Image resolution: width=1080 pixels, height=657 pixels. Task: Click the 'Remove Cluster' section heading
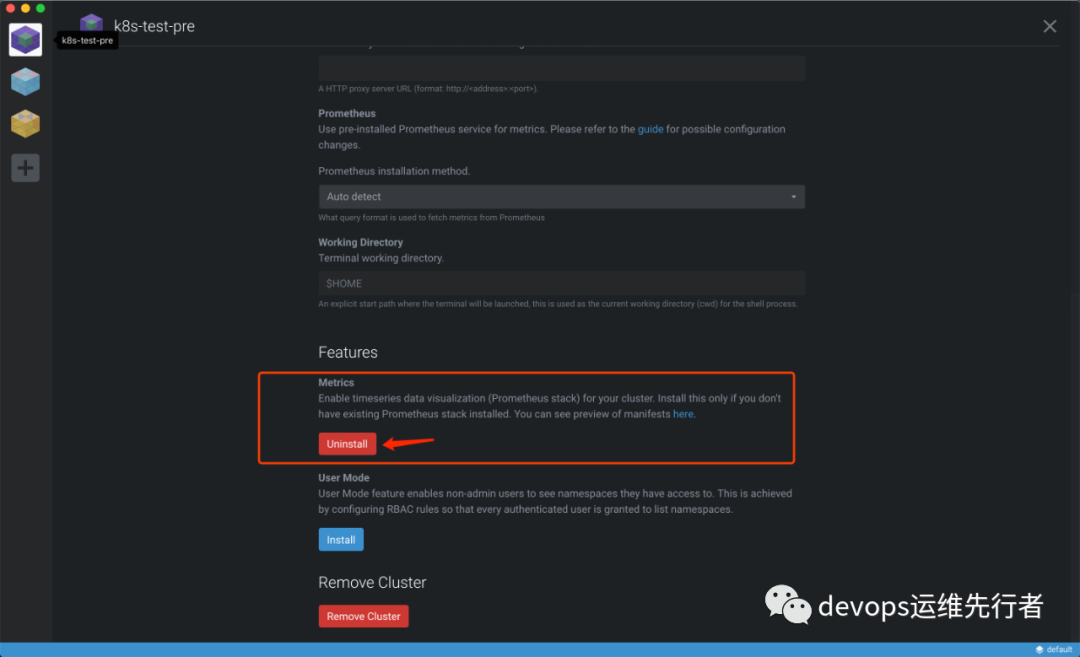372,583
